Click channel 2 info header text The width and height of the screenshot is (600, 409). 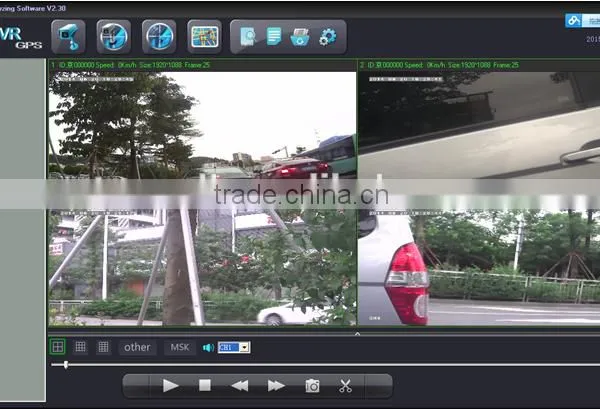click(x=439, y=65)
